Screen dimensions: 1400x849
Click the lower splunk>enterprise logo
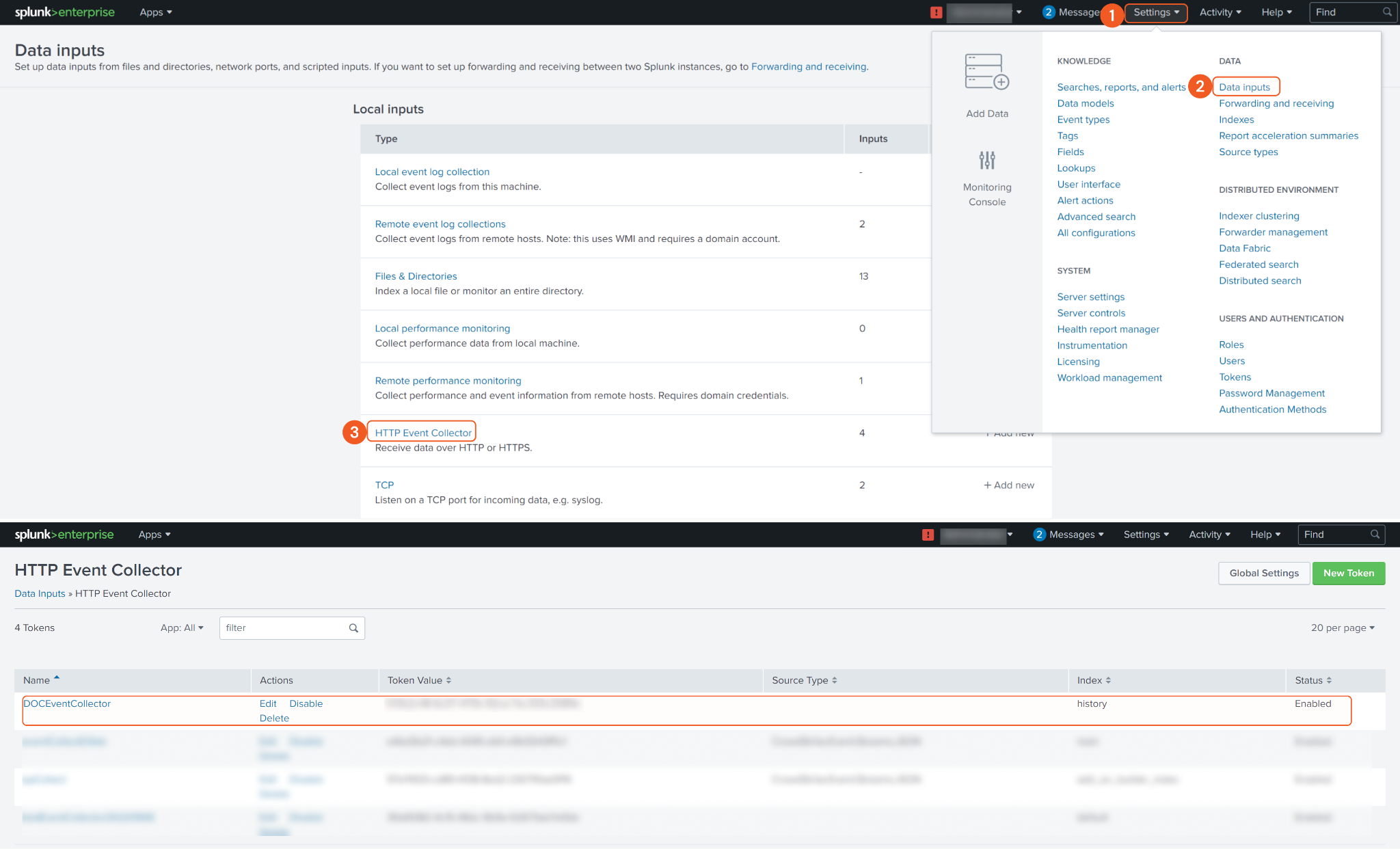(x=64, y=535)
